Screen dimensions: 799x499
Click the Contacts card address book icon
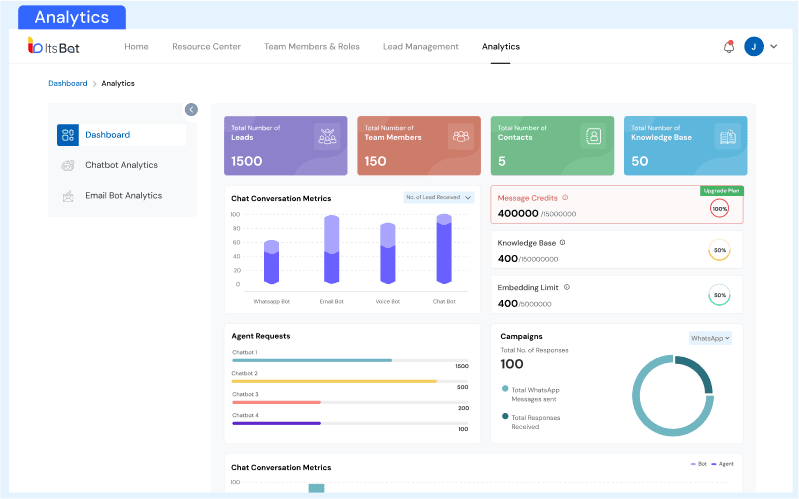point(594,136)
